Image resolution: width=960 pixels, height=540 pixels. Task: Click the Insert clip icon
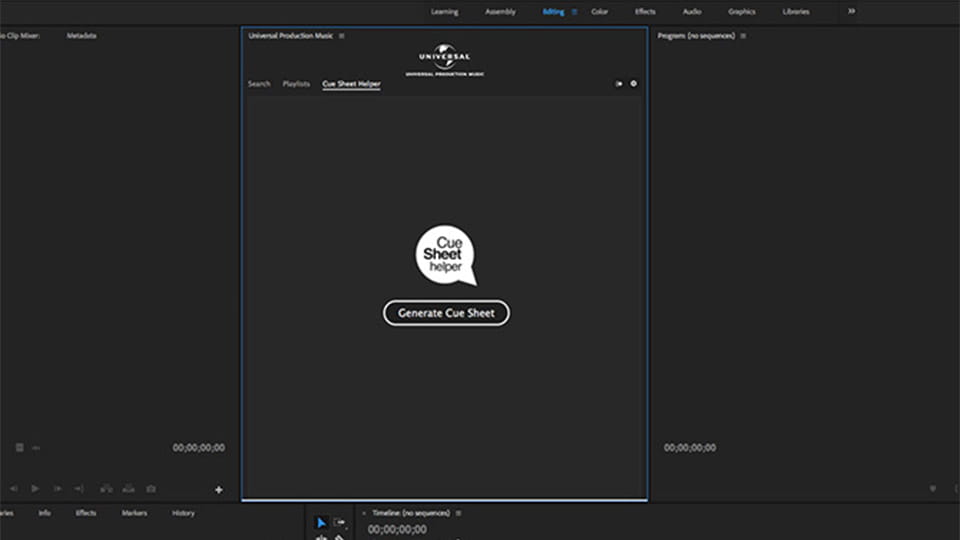point(106,489)
